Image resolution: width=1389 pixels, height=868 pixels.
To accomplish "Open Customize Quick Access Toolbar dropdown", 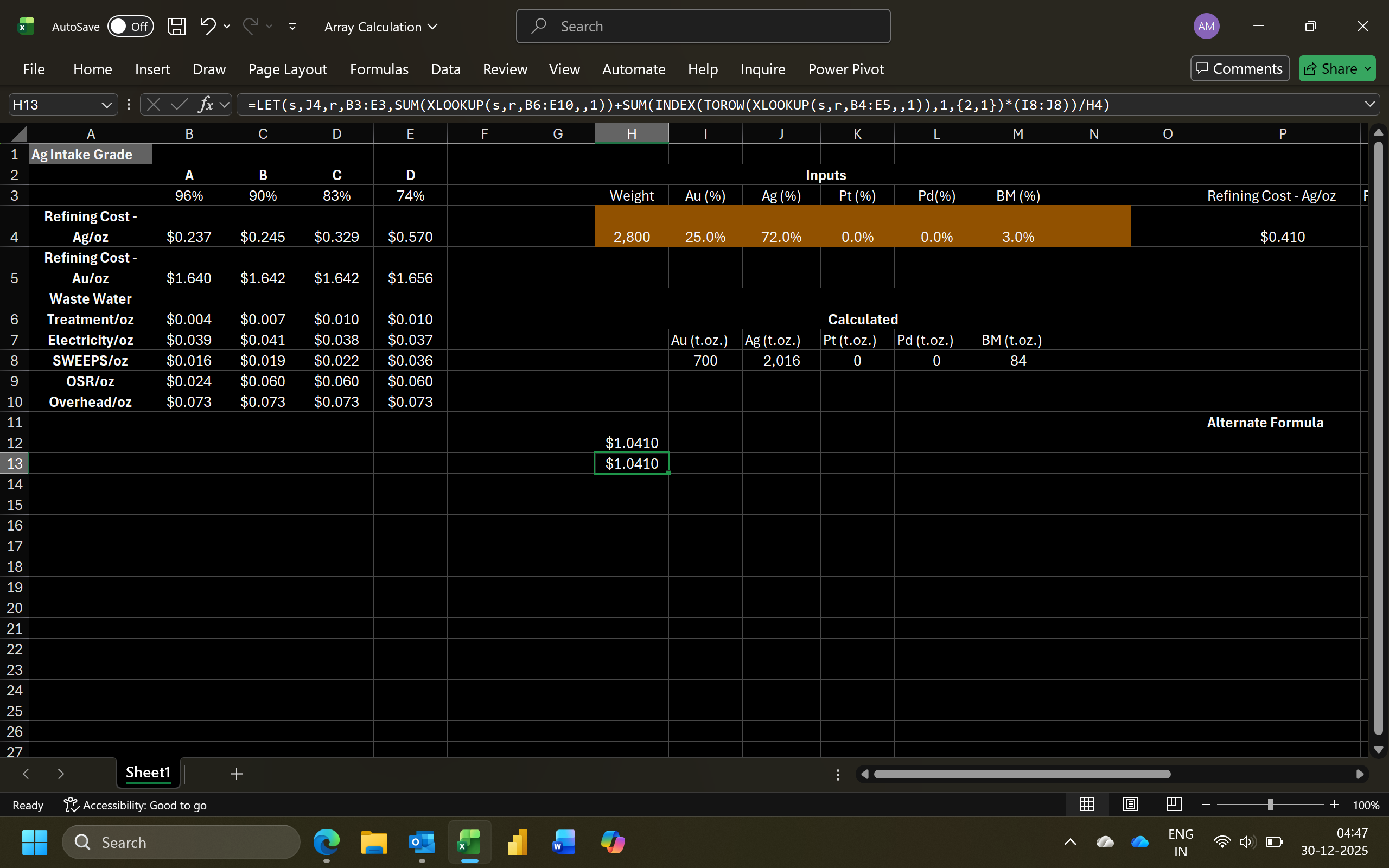I will click(x=292, y=27).
